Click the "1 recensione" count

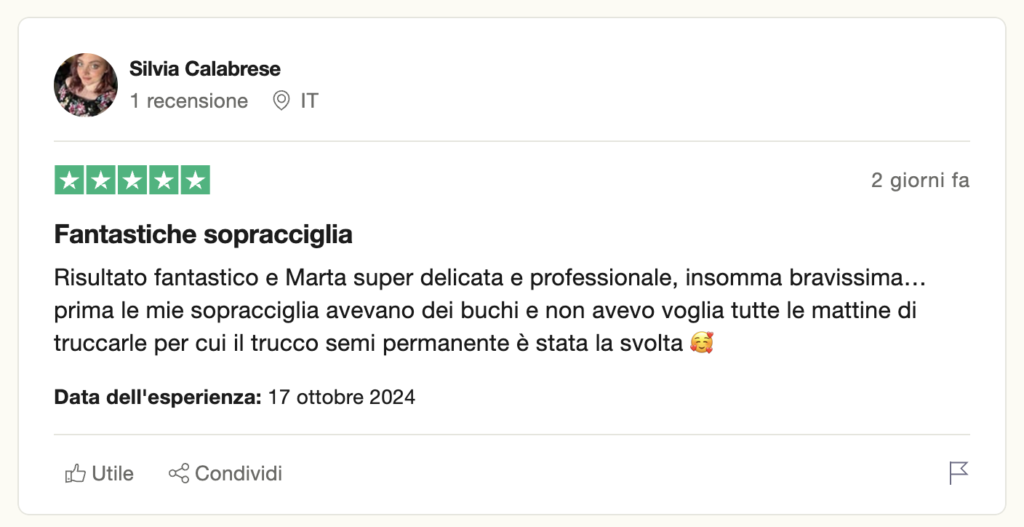click(x=189, y=101)
